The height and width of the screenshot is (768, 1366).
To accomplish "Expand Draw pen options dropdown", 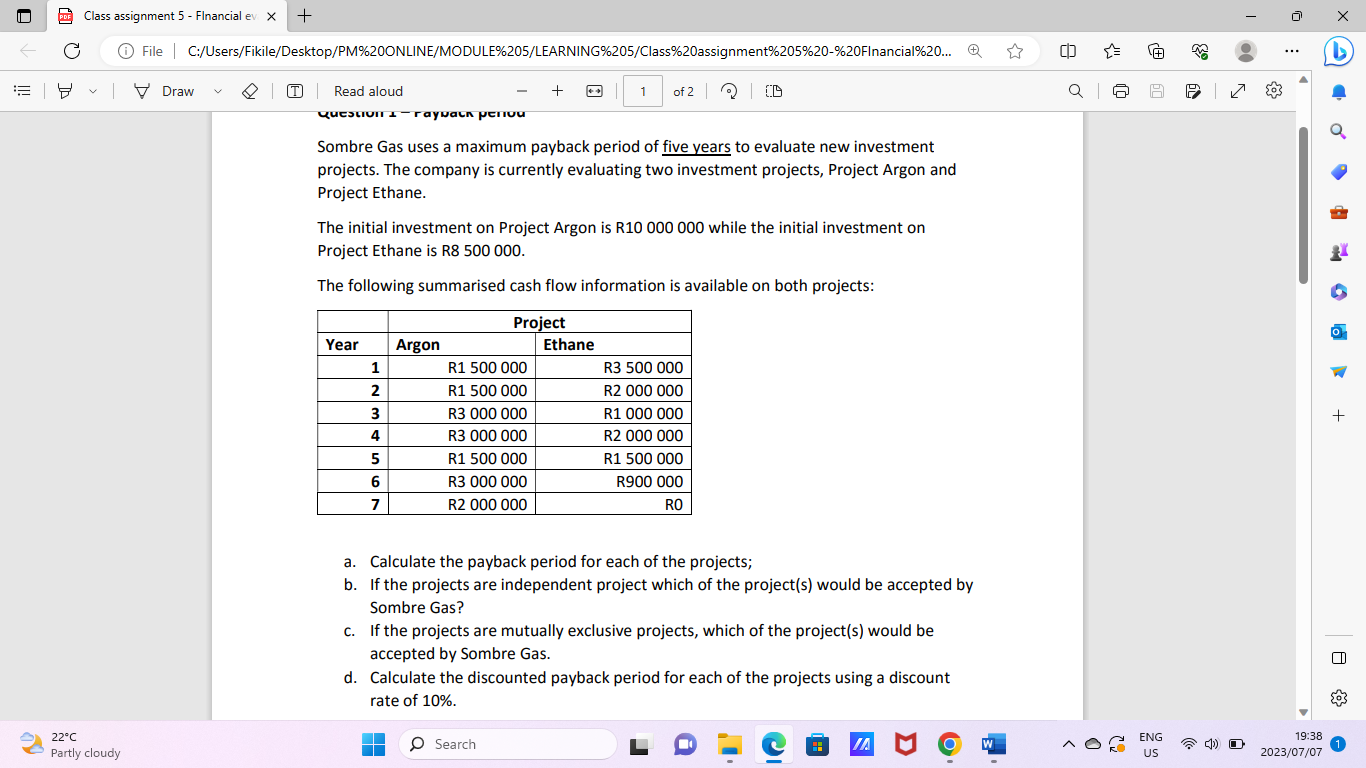I will point(218,91).
